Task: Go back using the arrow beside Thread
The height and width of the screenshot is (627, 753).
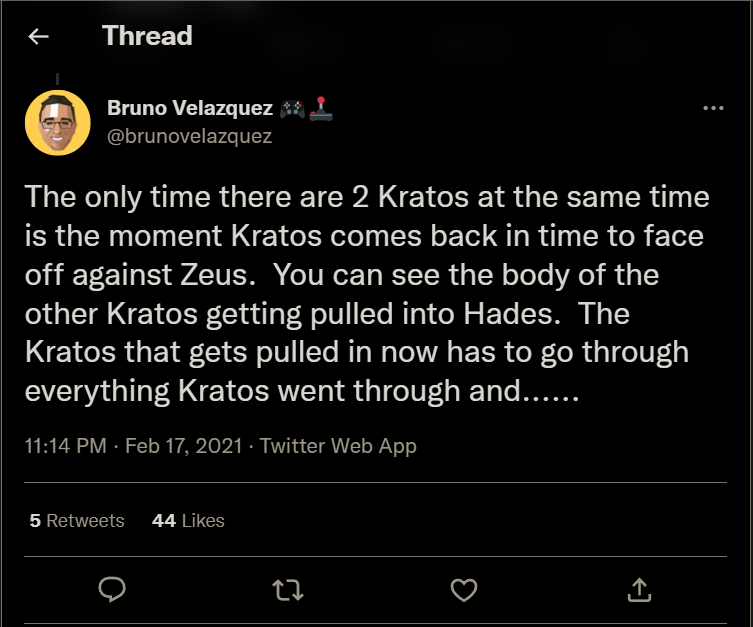Action: [39, 37]
